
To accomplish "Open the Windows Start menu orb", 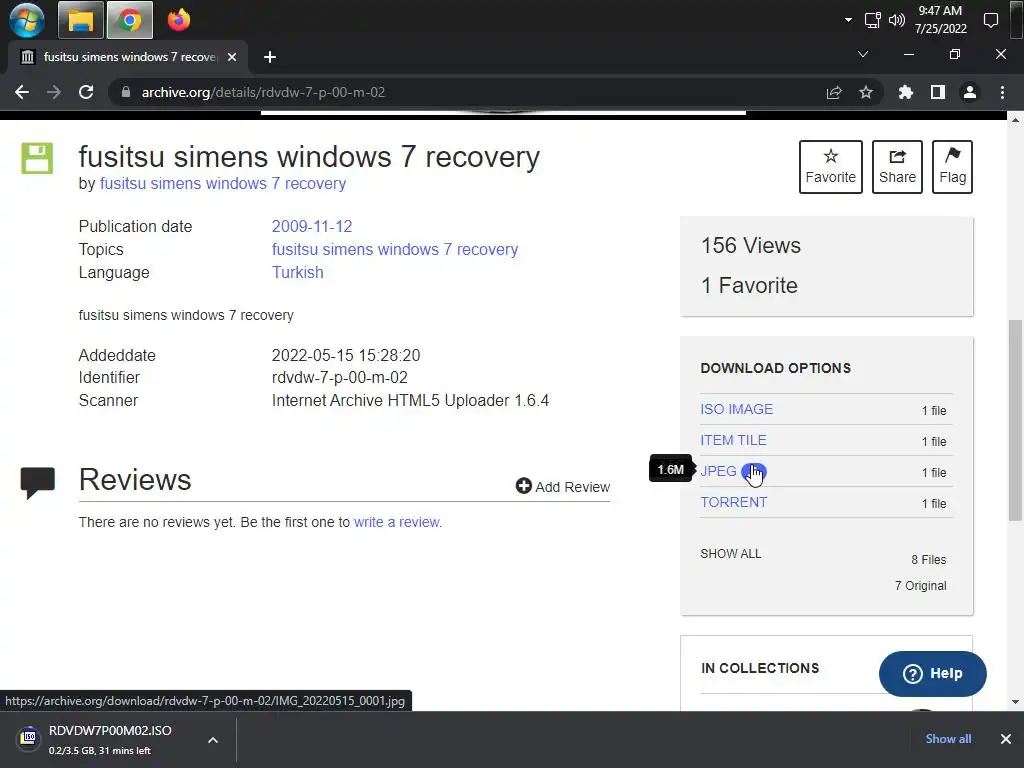I will point(27,20).
